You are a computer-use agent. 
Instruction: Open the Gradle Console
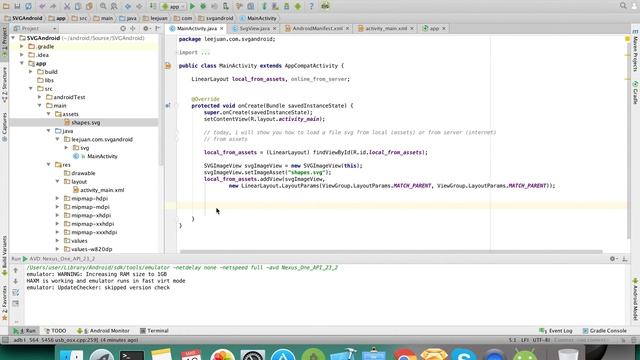point(604,331)
